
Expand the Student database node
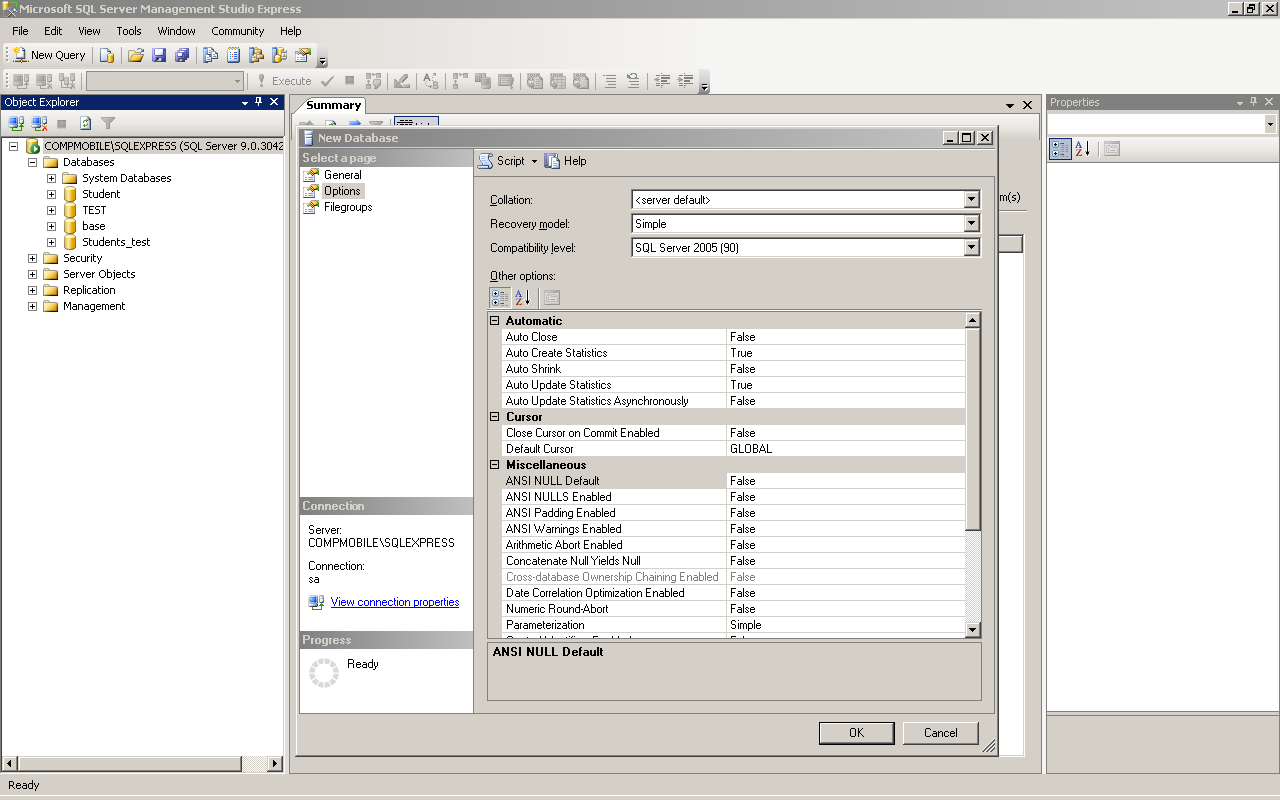(51, 194)
